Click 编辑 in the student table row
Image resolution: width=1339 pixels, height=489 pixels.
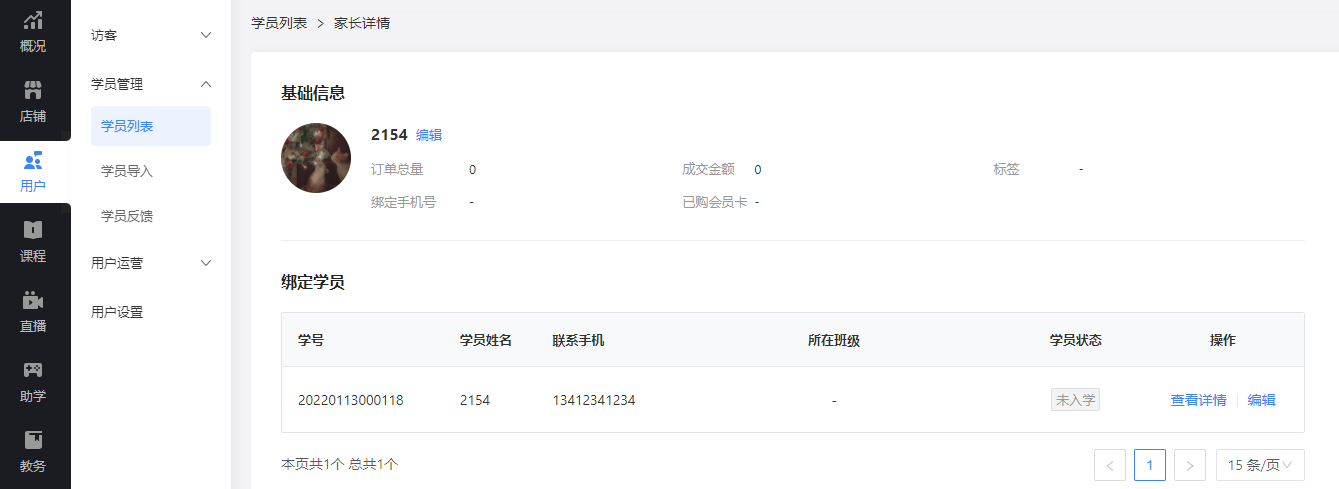(x=1262, y=400)
